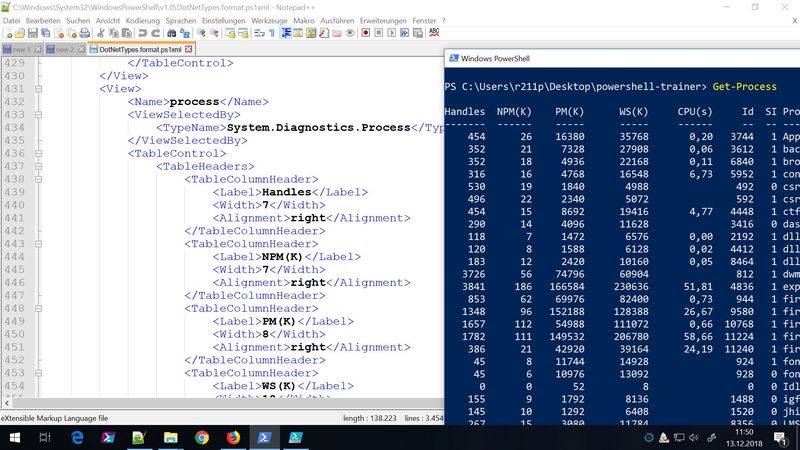Viewport: 800px width, 450px height.
Task: Click the spell check ABC icon
Action: (436, 33)
